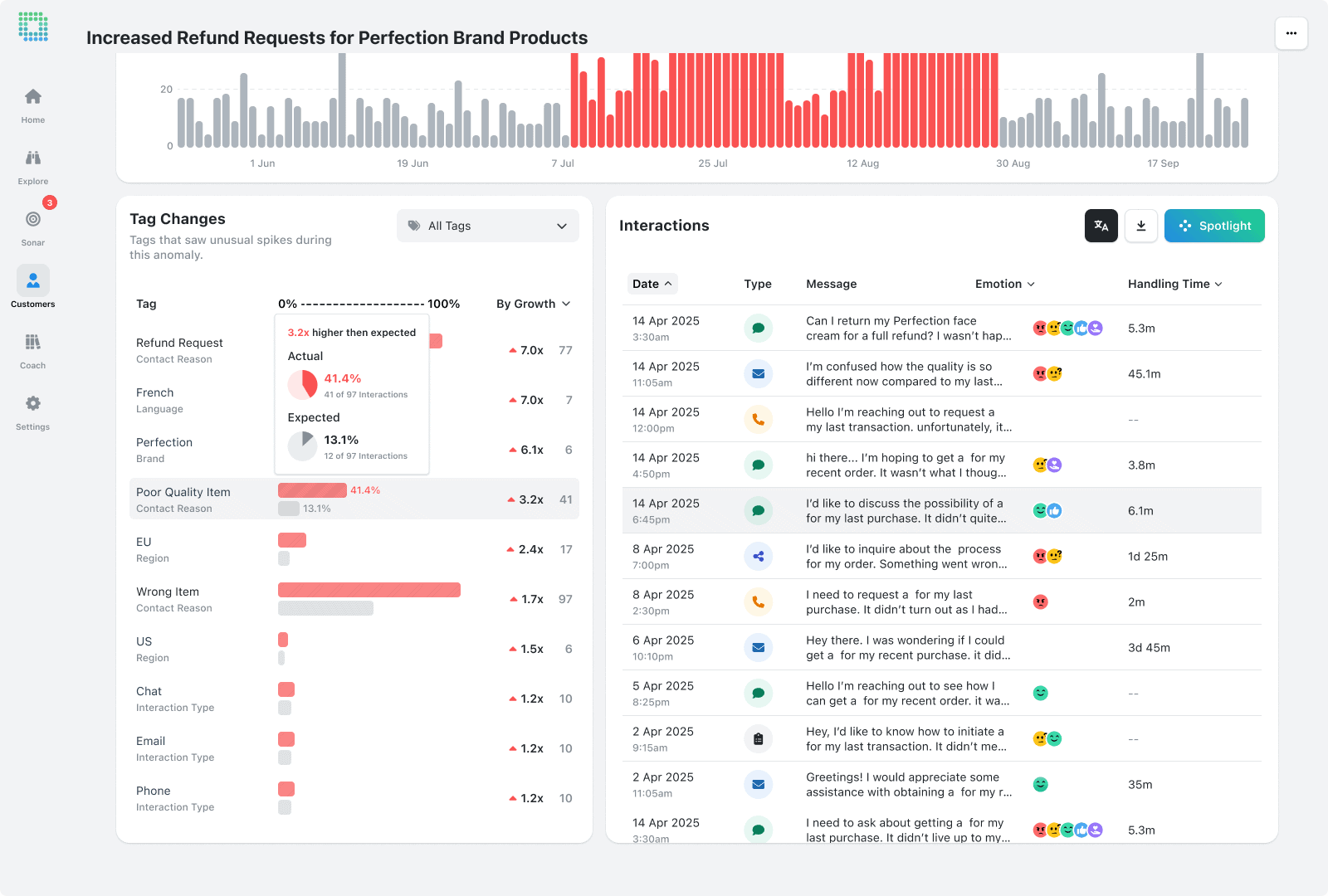Go to the Explore page
The height and width of the screenshot is (896, 1328).
click(x=32, y=163)
